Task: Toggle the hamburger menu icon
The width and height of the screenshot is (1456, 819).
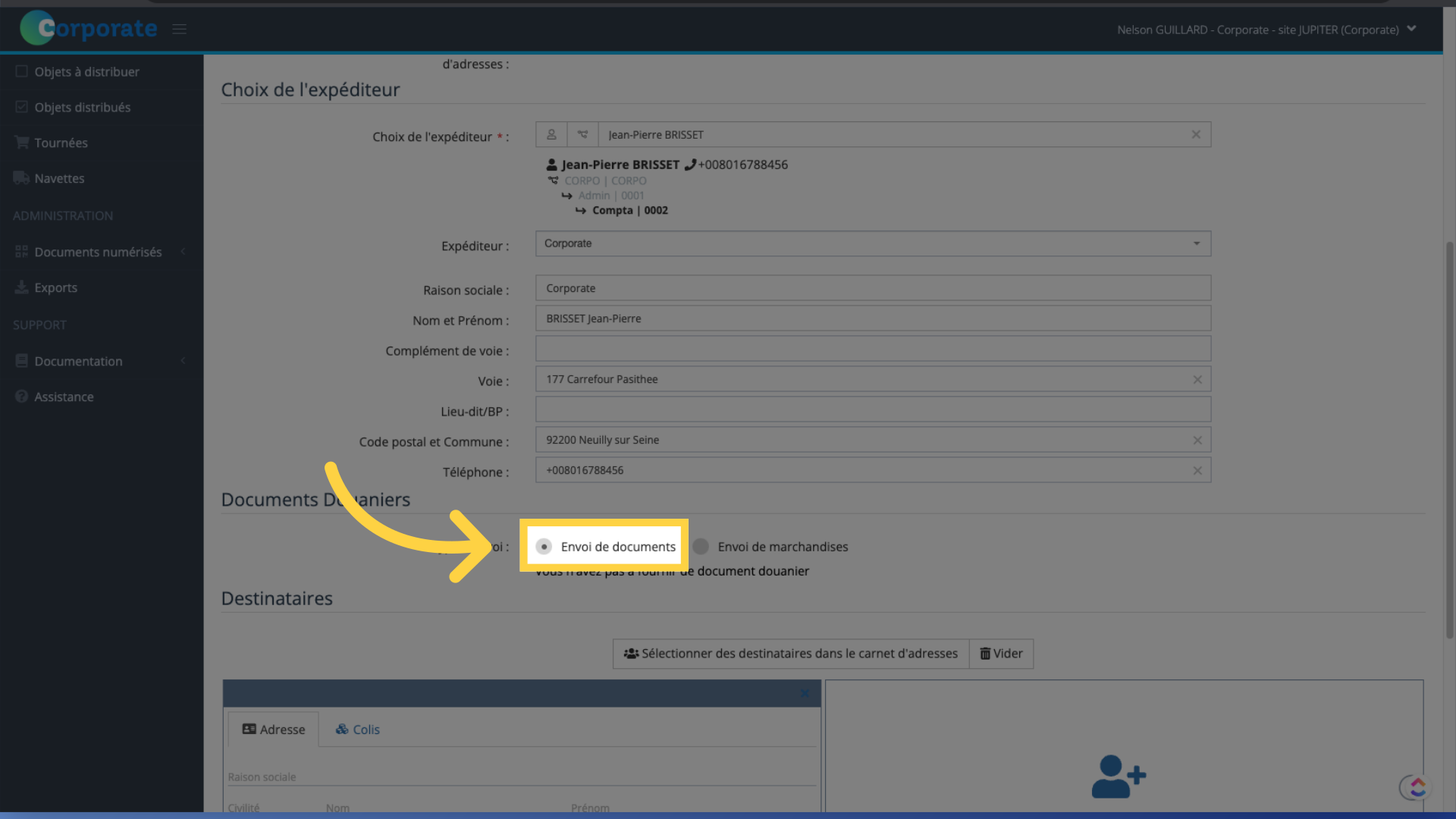Action: (x=179, y=27)
